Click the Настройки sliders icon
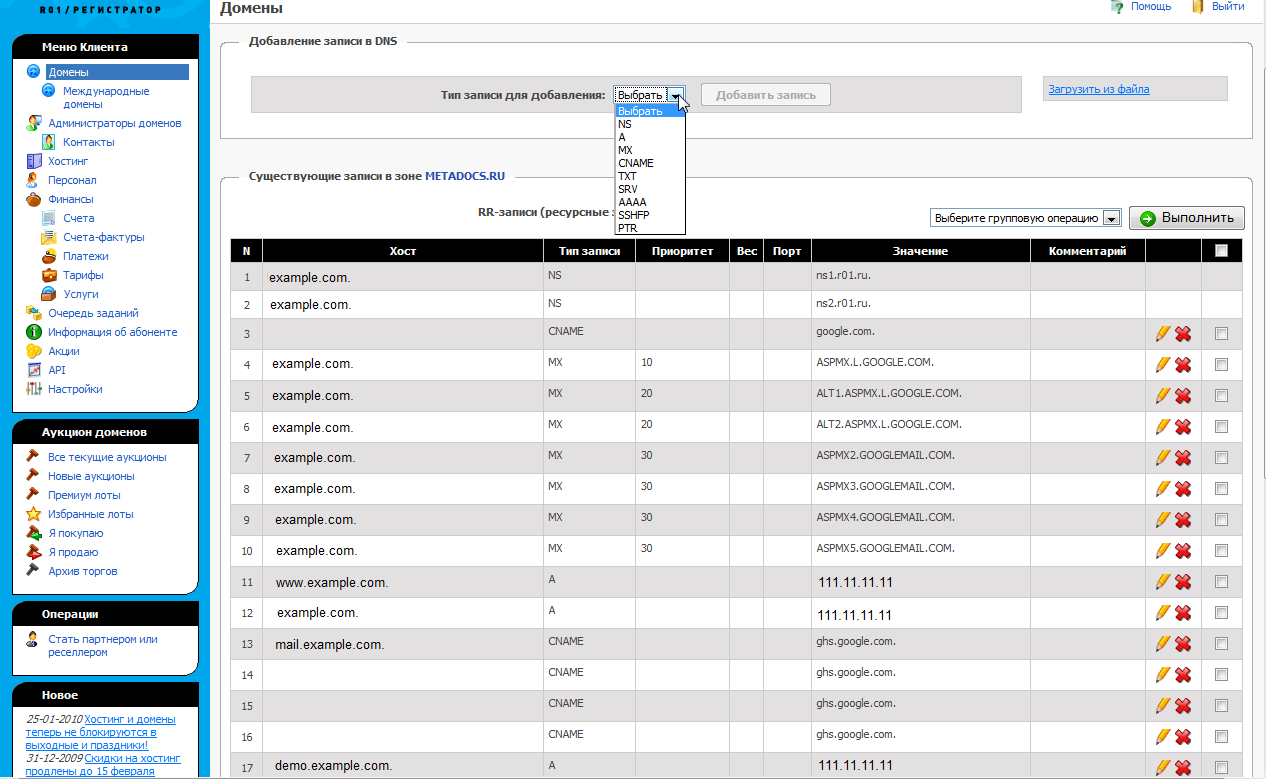1266x779 pixels. 34,389
